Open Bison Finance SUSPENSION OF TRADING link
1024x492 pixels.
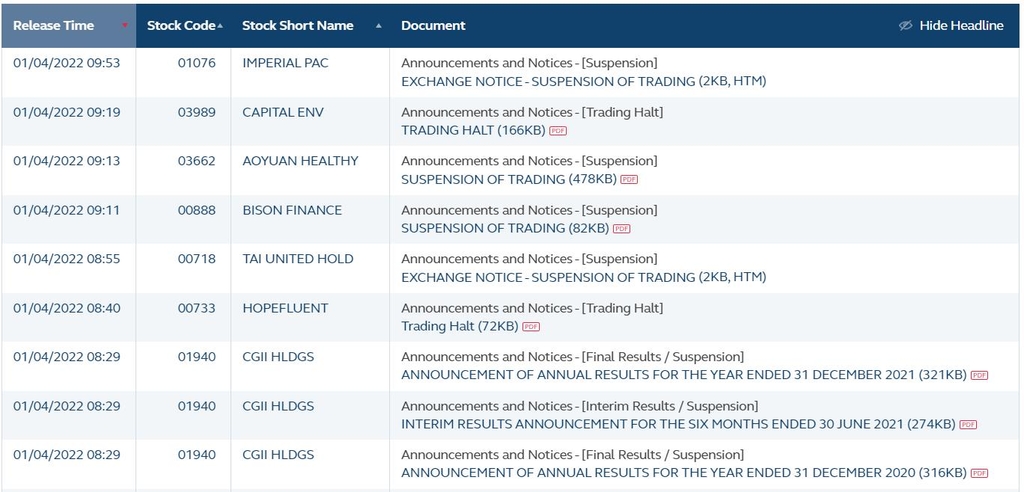coord(504,228)
